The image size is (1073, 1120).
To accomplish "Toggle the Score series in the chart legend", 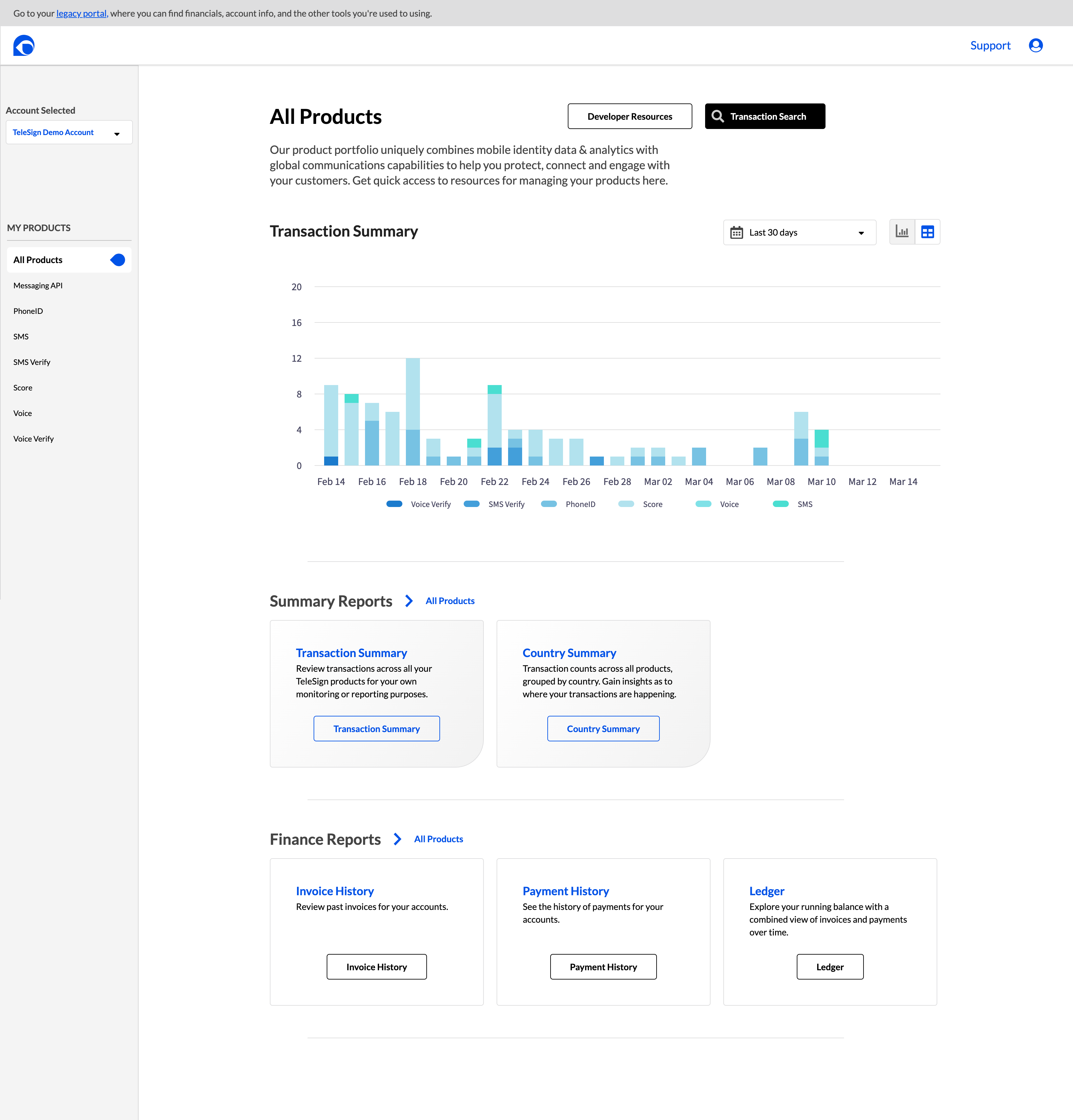I will 626,503.
